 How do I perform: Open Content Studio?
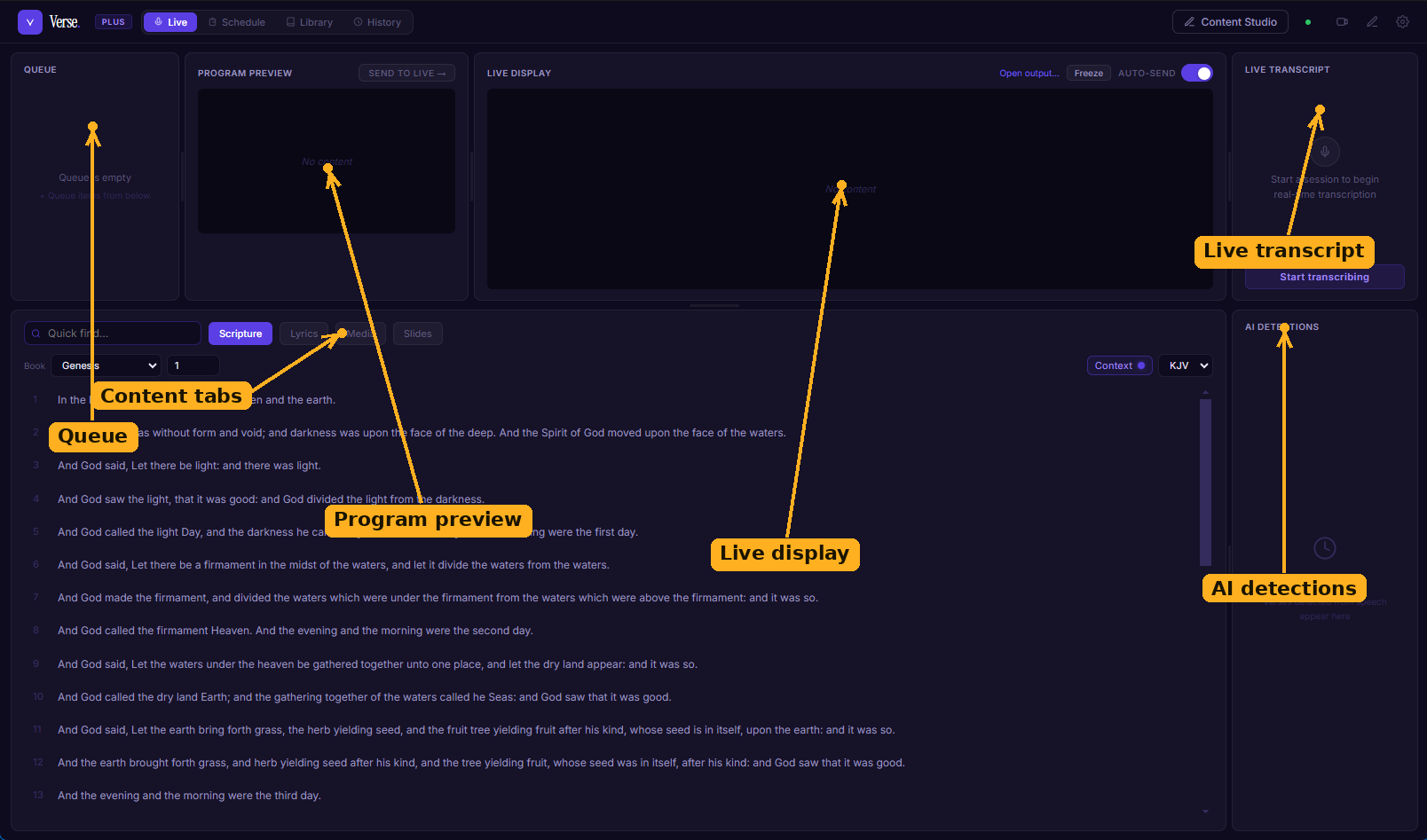pos(1230,22)
